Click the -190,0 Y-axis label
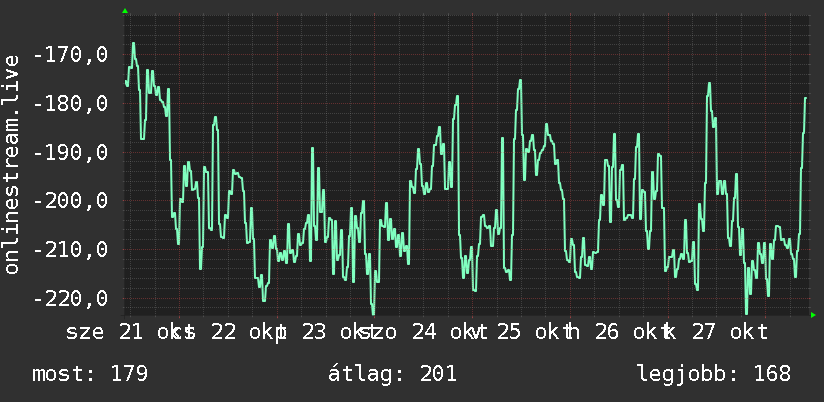Image resolution: width=824 pixels, height=402 pixels. tap(70, 152)
